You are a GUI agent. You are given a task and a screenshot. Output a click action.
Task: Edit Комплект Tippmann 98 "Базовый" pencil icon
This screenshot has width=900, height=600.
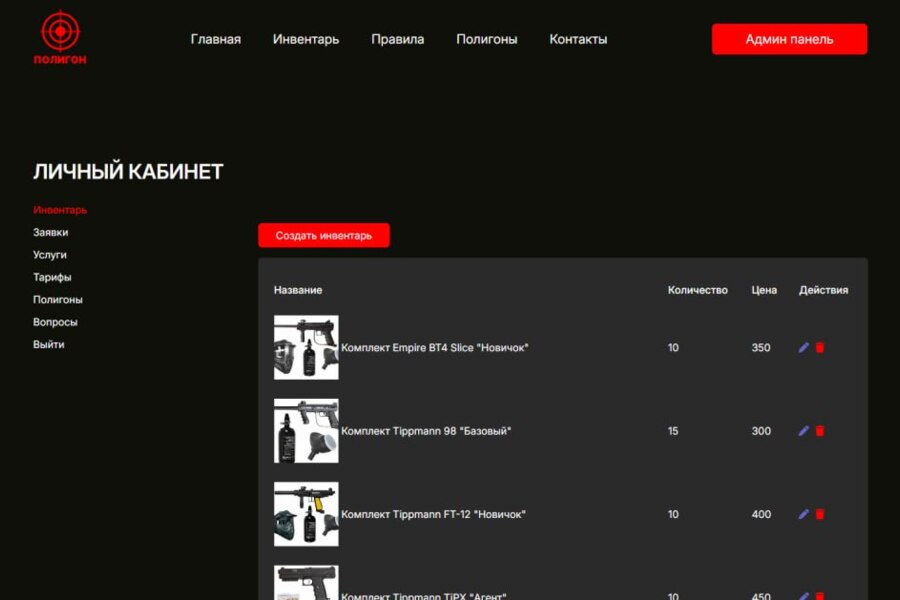pos(804,431)
